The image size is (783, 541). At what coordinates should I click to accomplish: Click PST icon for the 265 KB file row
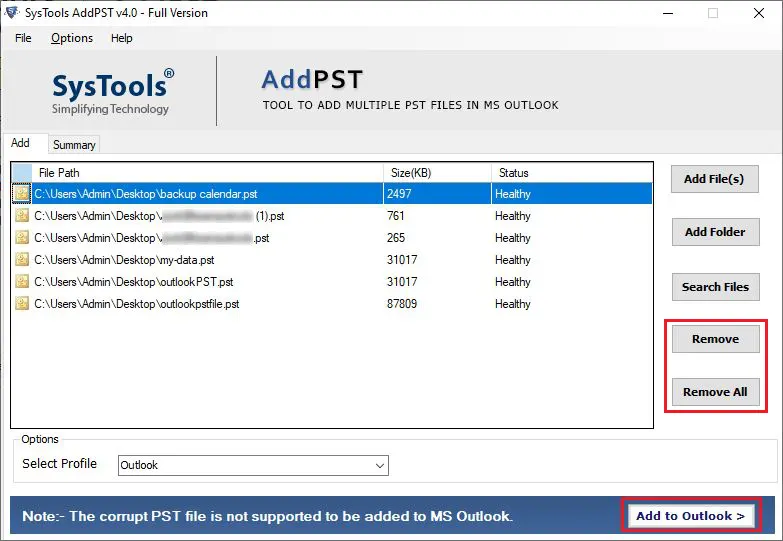coord(21,237)
